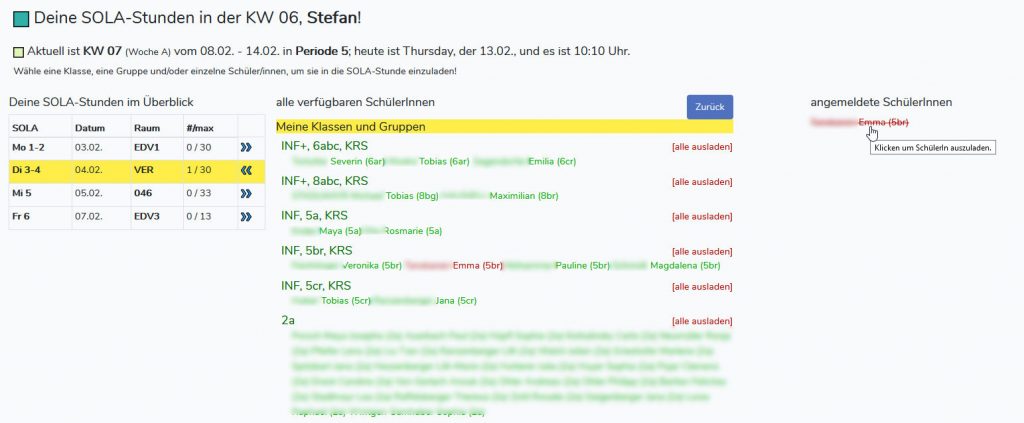Click alle ausladen for INF, 5a
1024x423 pixels.
click(x=702, y=217)
